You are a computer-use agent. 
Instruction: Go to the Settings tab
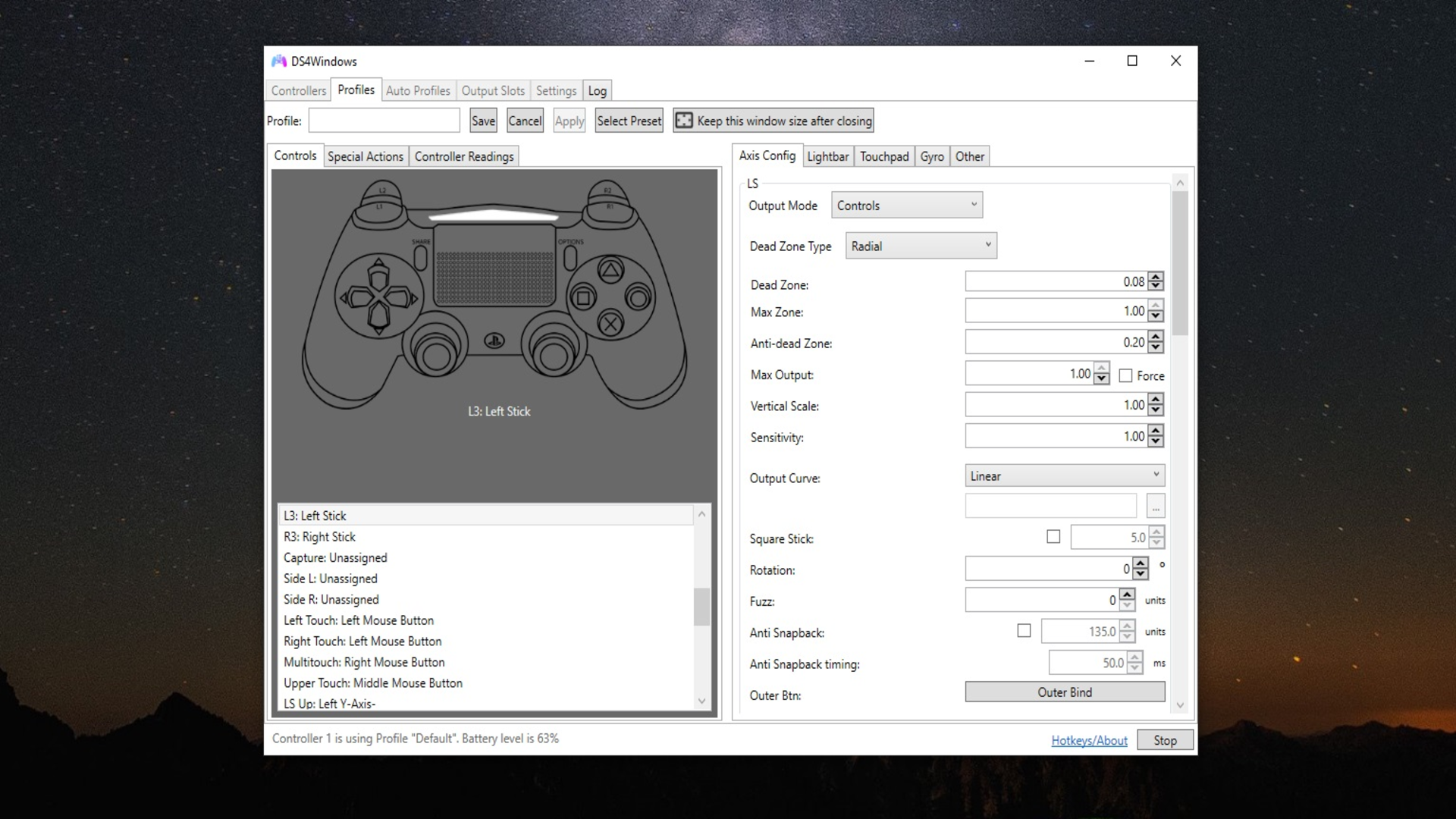click(x=556, y=90)
